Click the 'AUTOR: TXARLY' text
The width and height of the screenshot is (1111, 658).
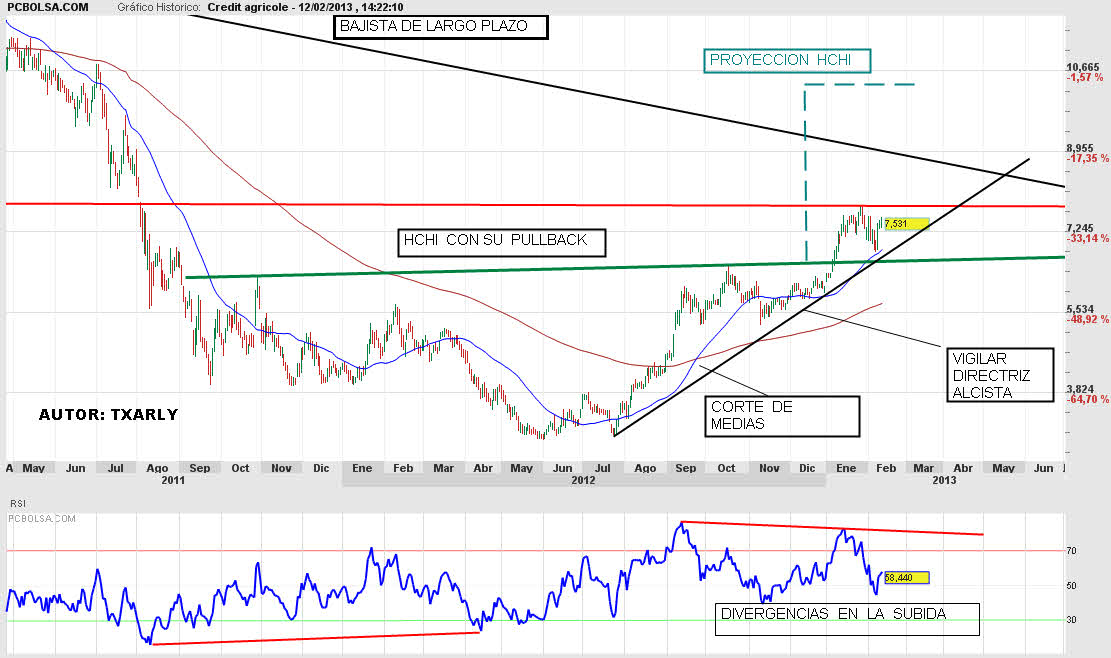[108, 414]
